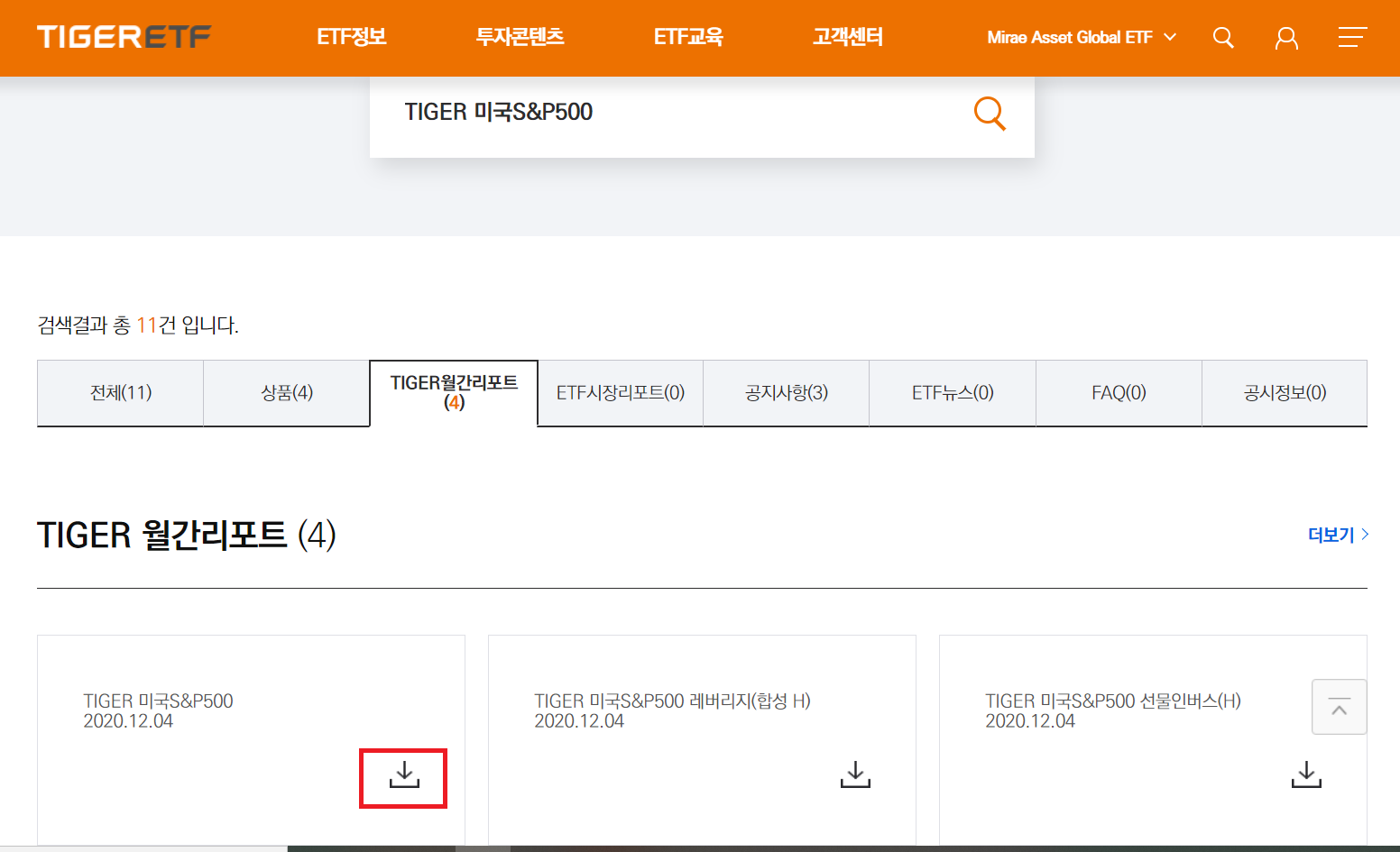Switch to the 상품(4) tab

[x=287, y=393]
